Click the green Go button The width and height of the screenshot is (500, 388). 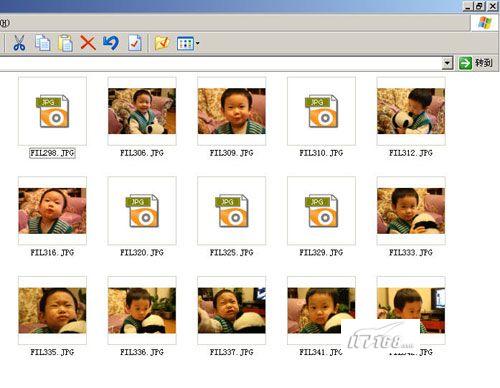pyautogui.click(x=476, y=63)
